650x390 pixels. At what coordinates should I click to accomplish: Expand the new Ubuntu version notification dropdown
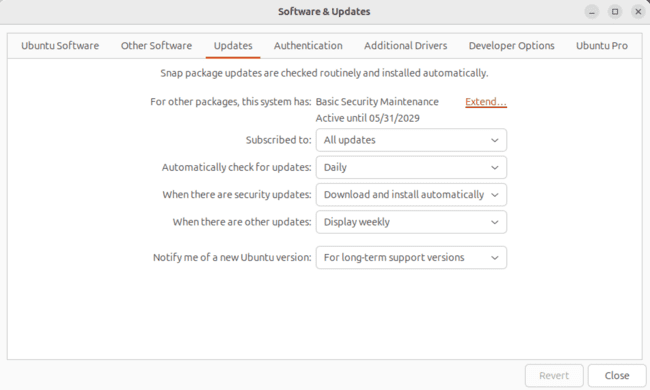point(411,257)
